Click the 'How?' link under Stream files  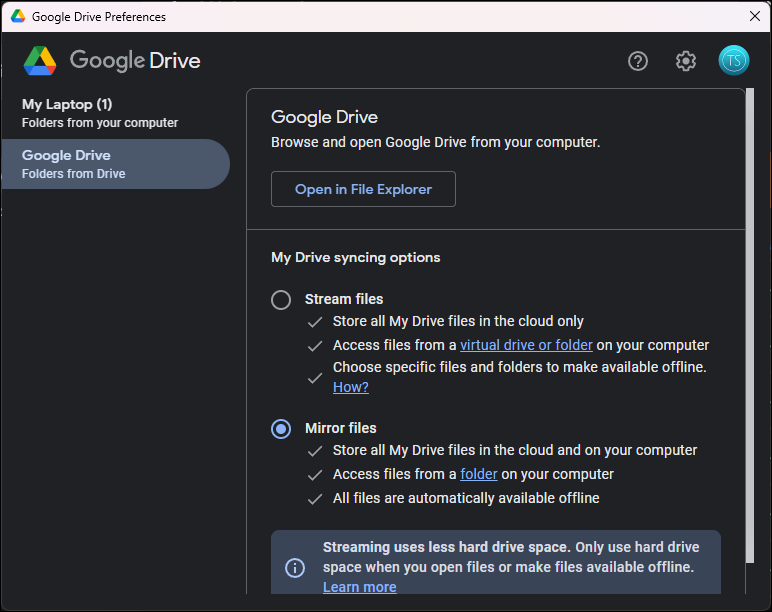click(350, 387)
